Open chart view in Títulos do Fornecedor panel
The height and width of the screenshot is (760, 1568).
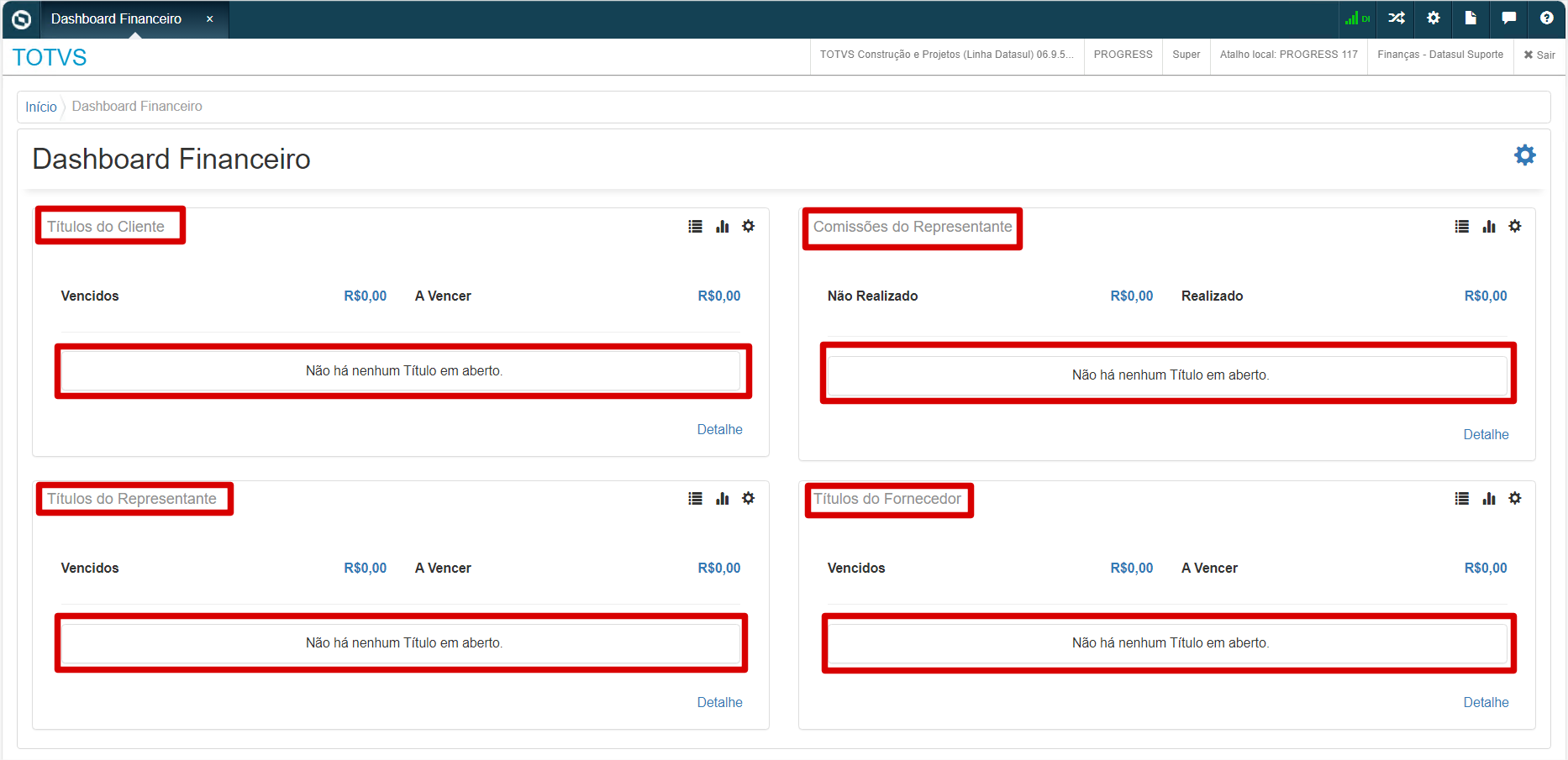(1488, 499)
